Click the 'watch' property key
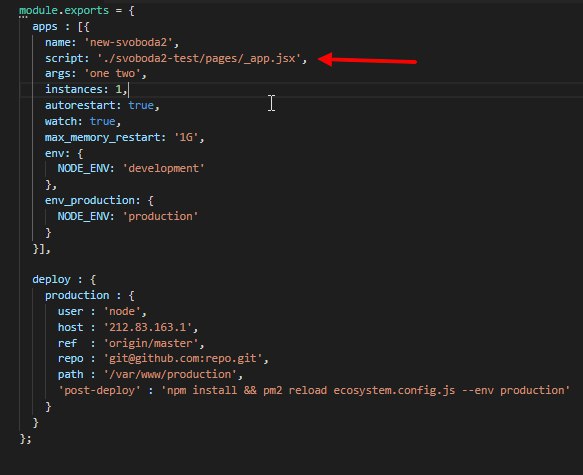Viewport: 583px width, 475px height. (x=61, y=121)
